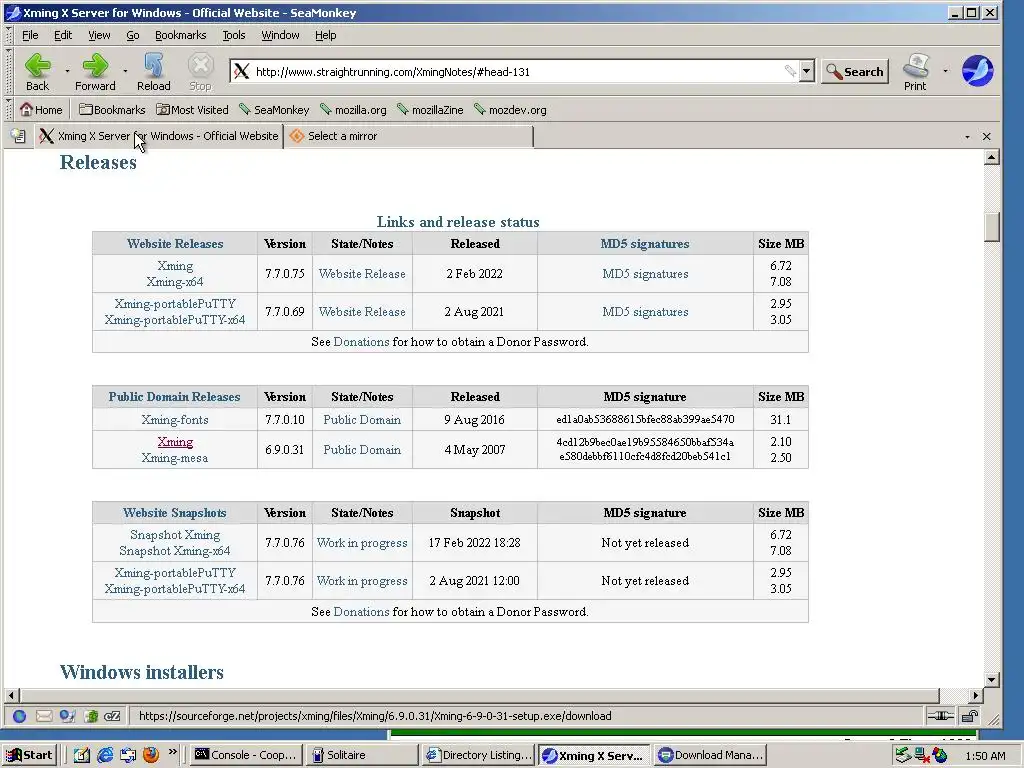Switch to the Directory Listing taskbar window
The height and width of the screenshot is (768, 1024).
tap(479, 755)
